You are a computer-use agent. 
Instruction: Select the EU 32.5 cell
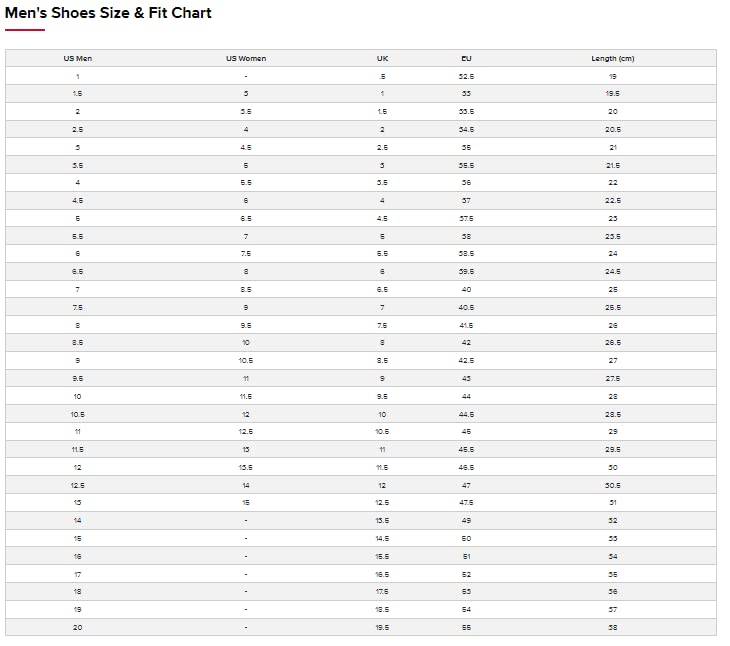point(466,76)
